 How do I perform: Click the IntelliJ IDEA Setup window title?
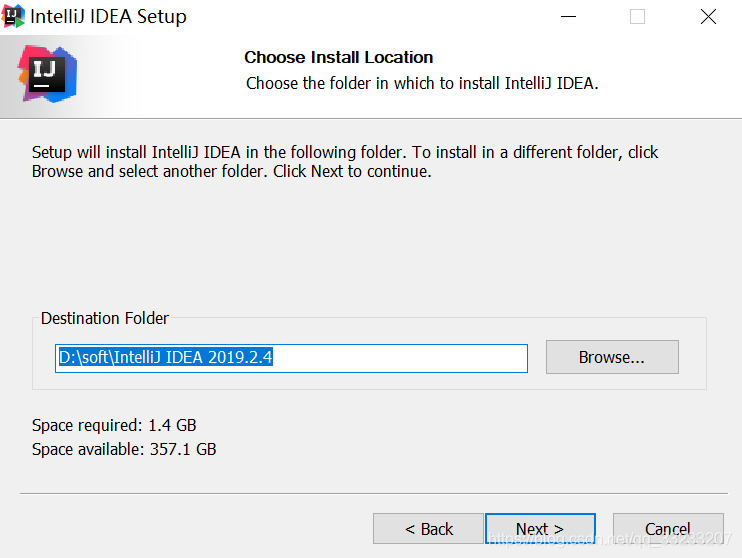pos(108,17)
